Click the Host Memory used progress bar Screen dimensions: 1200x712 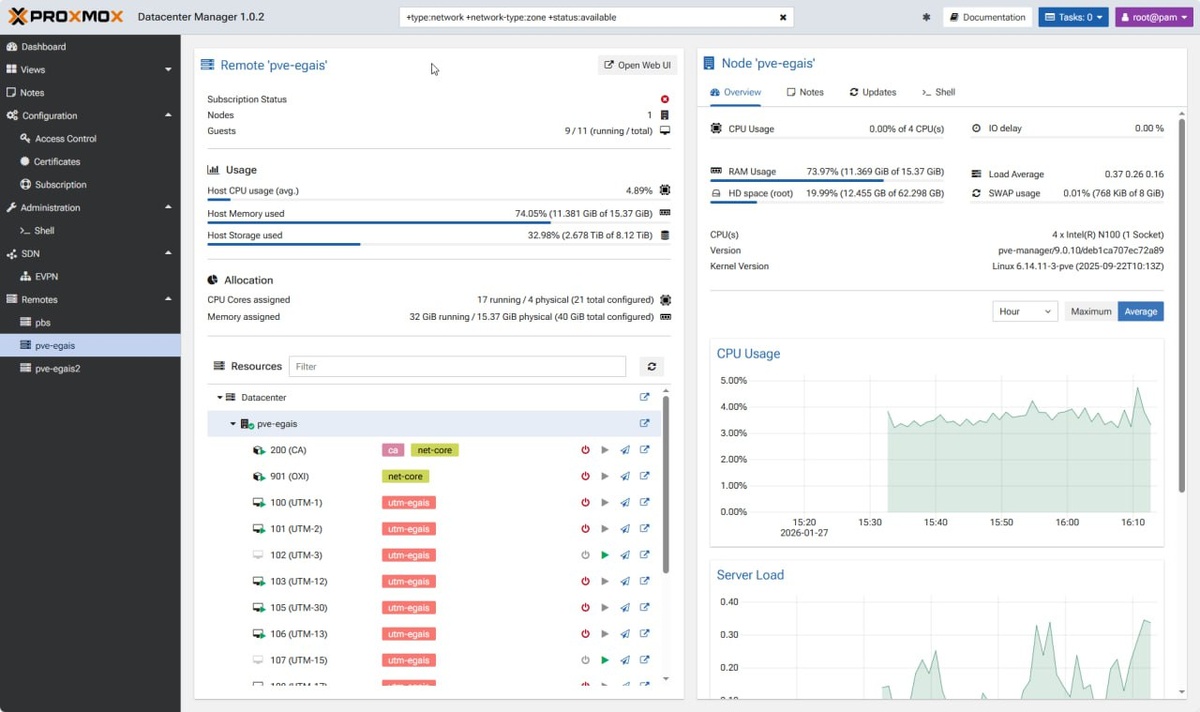pos(439,223)
